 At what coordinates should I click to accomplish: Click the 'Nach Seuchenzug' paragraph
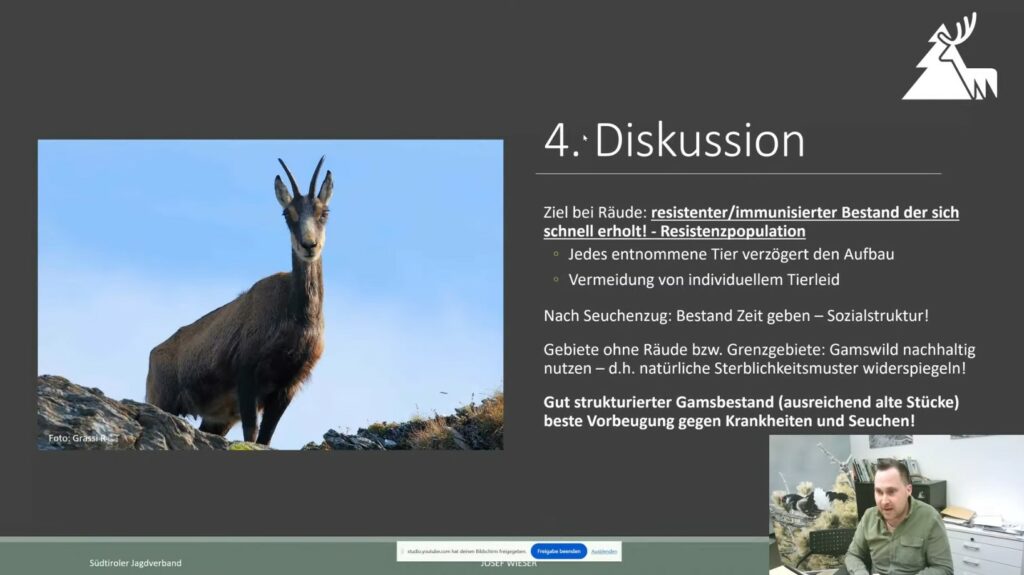pyautogui.click(x=736, y=315)
